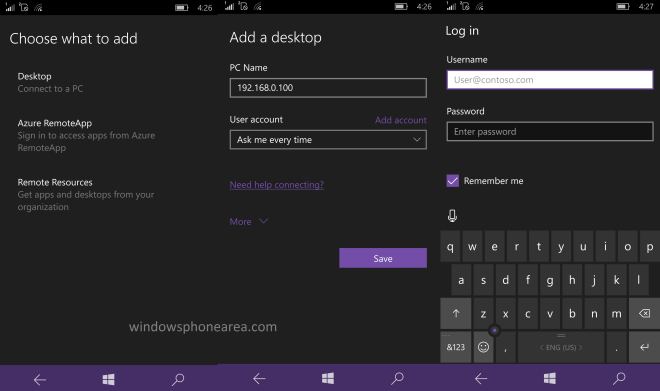Tap the enter key on keyboard
660x391 pixels.
pyautogui.click(x=644, y=347)
